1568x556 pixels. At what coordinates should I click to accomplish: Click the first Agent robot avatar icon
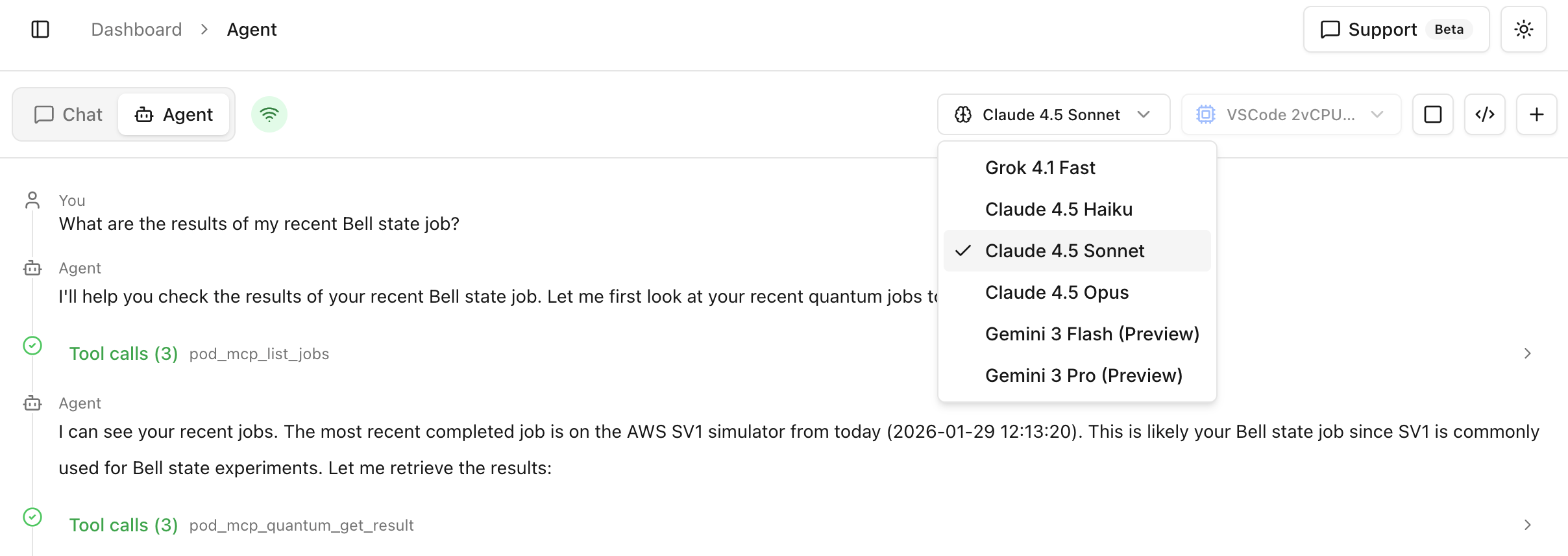(32, 268)
